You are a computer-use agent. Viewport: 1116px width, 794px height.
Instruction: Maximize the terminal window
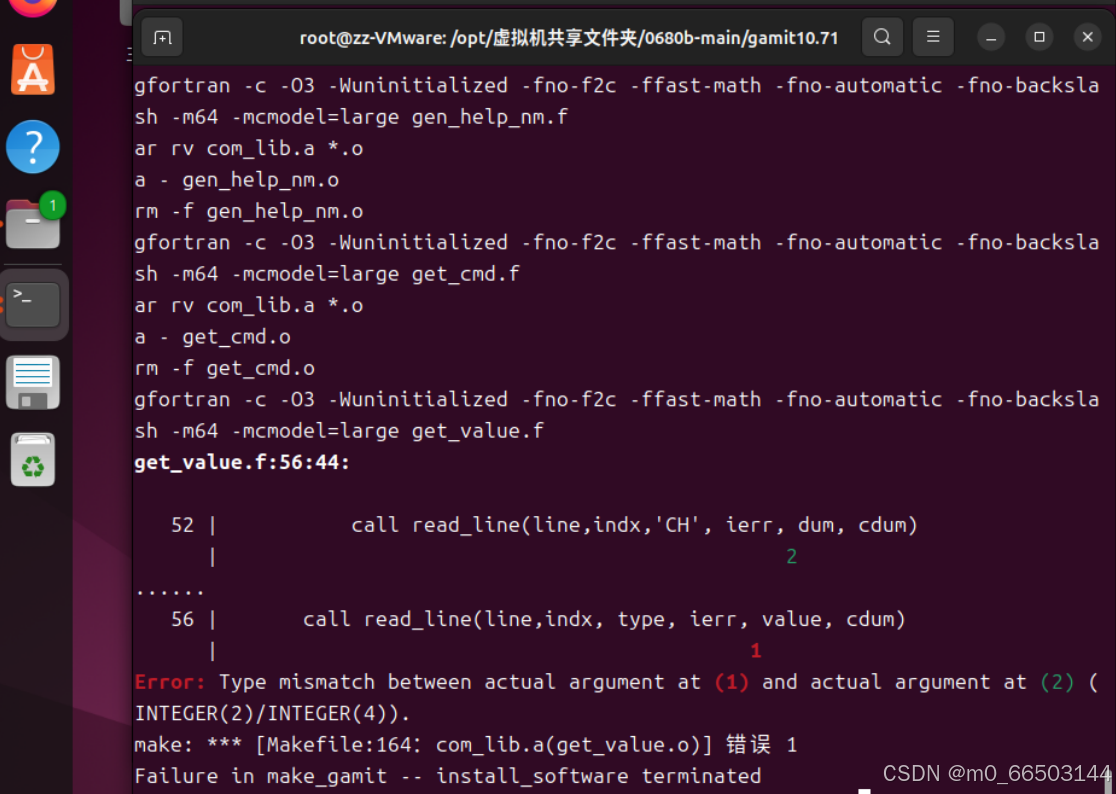(x=1039, y=37)
